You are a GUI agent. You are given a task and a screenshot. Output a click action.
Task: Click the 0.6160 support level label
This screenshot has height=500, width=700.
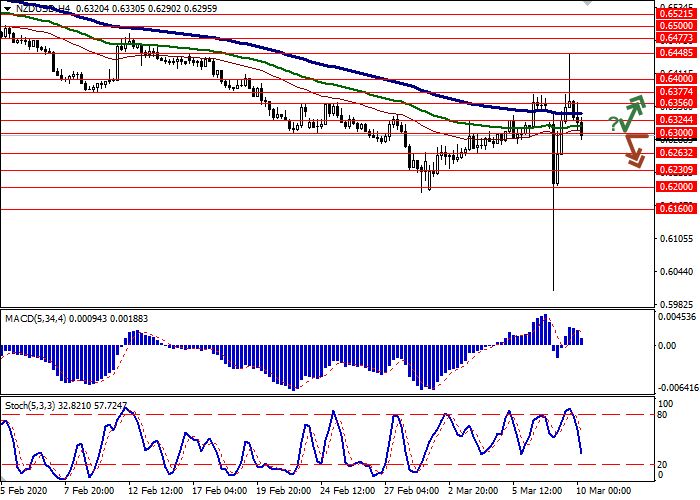coord(675,208)
